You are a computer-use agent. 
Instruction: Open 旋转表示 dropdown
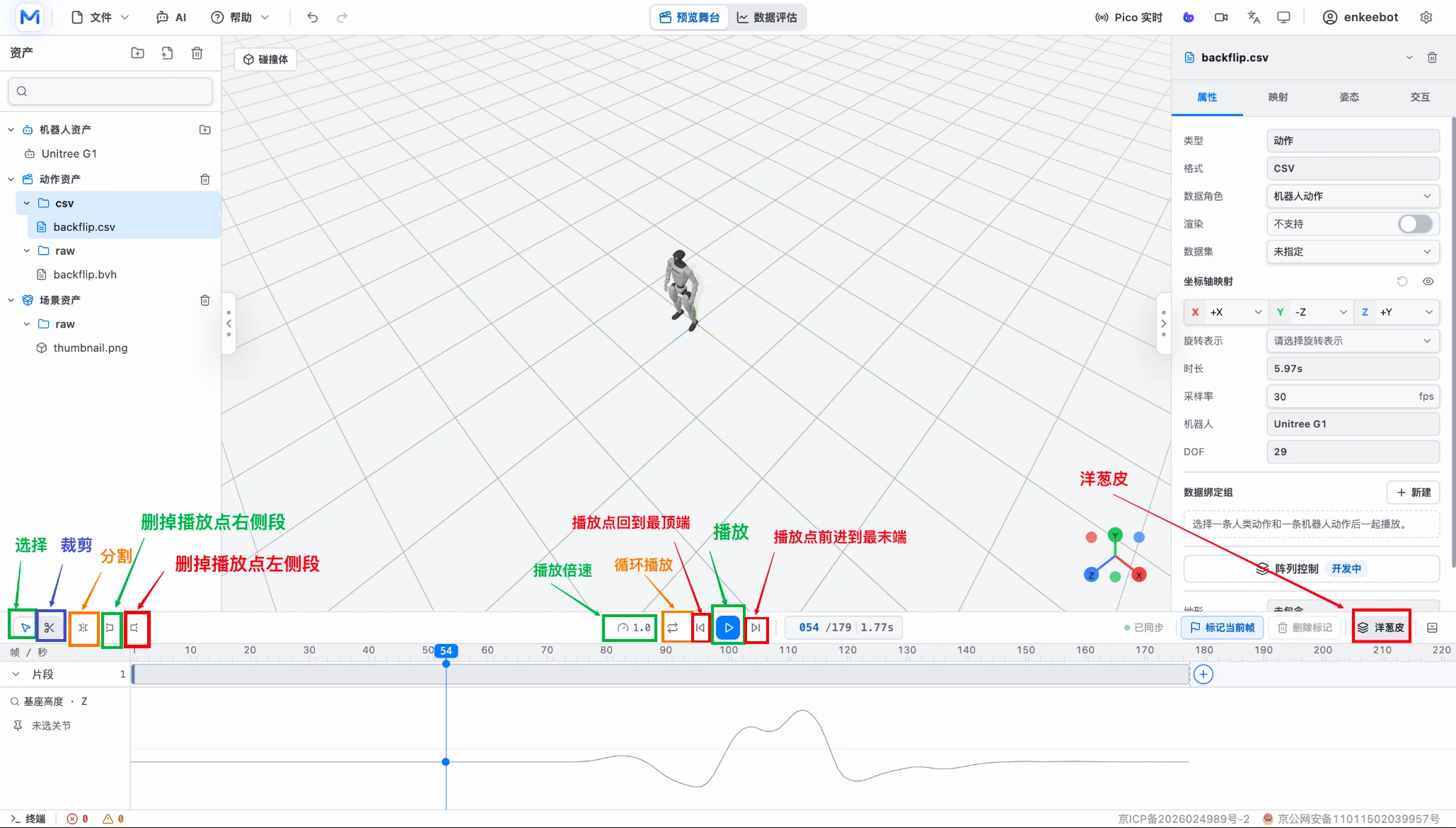point(1353,340)
